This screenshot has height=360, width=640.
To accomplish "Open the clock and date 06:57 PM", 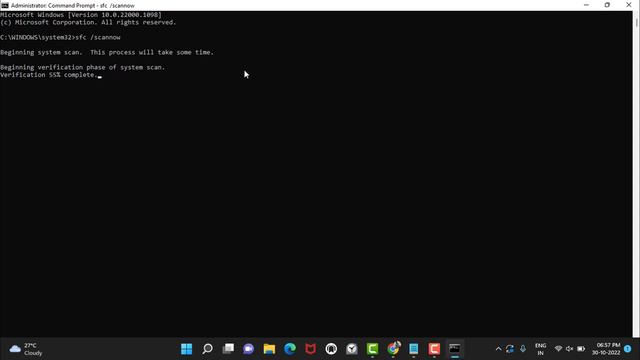I will [606, 349].
